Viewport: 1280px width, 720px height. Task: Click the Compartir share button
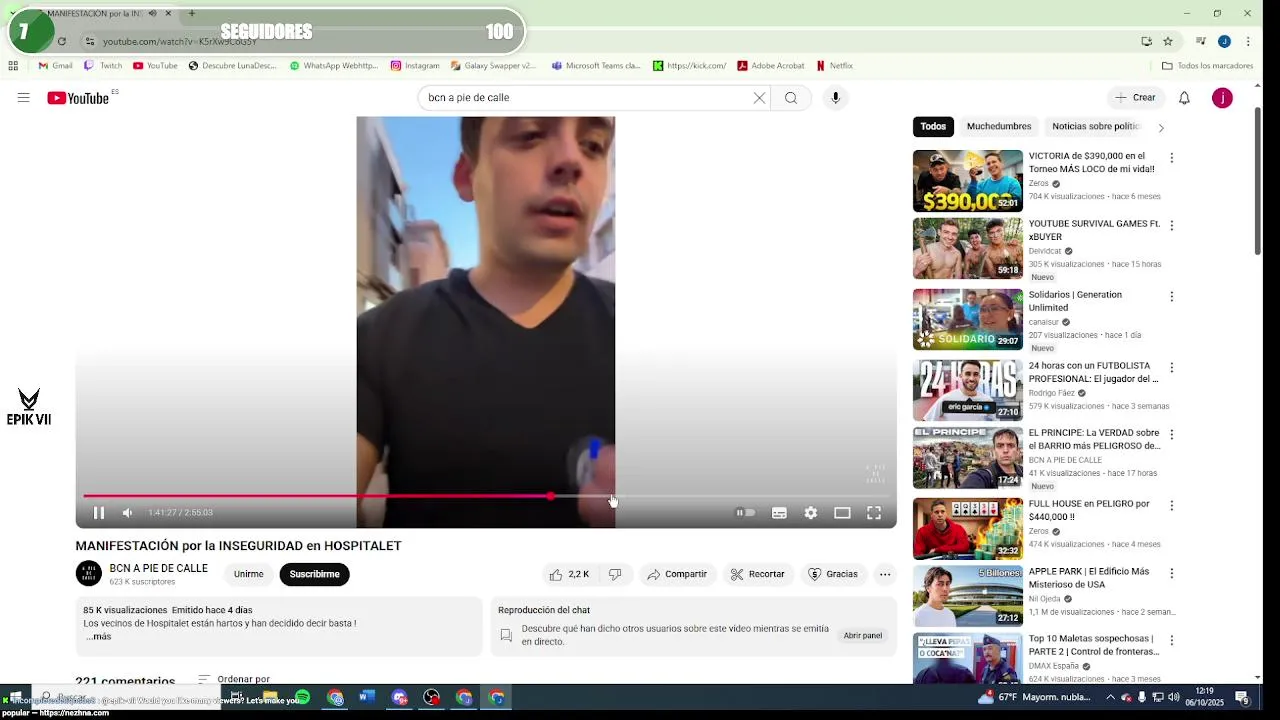tap(677, 574)
